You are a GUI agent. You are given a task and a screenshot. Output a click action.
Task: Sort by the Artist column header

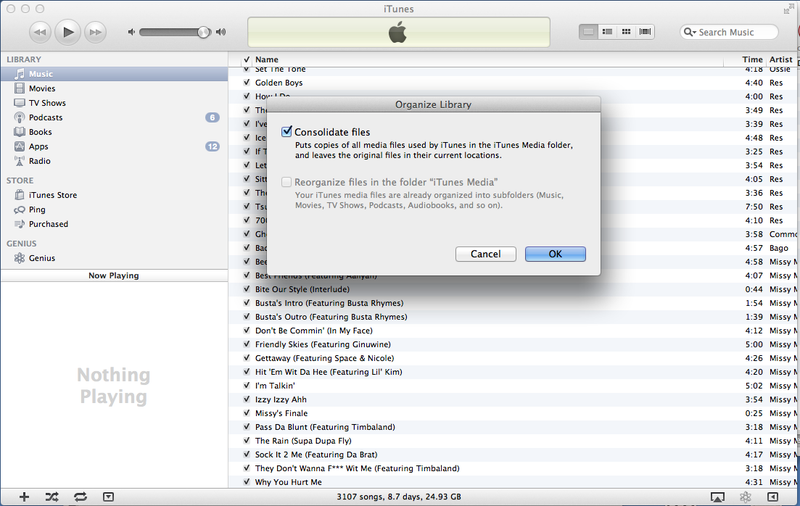(x=781, y=60)
